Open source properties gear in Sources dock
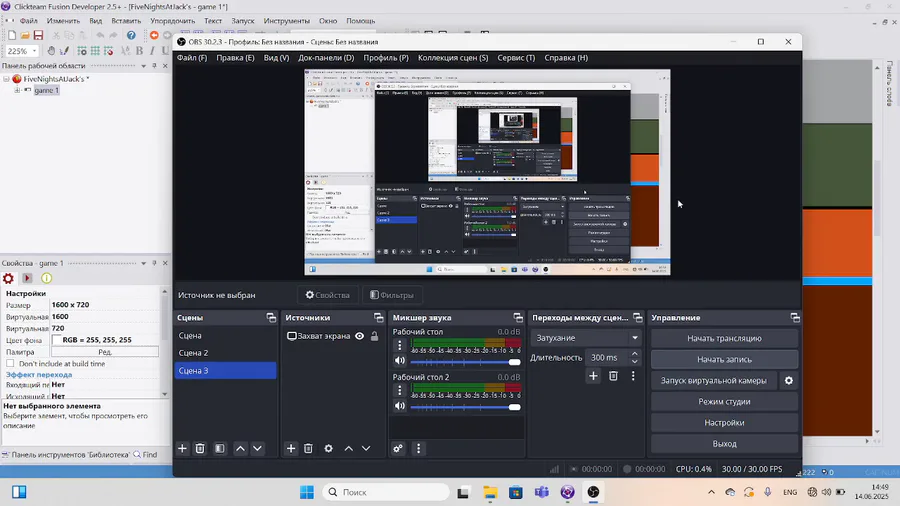 (x=328, y=449)
